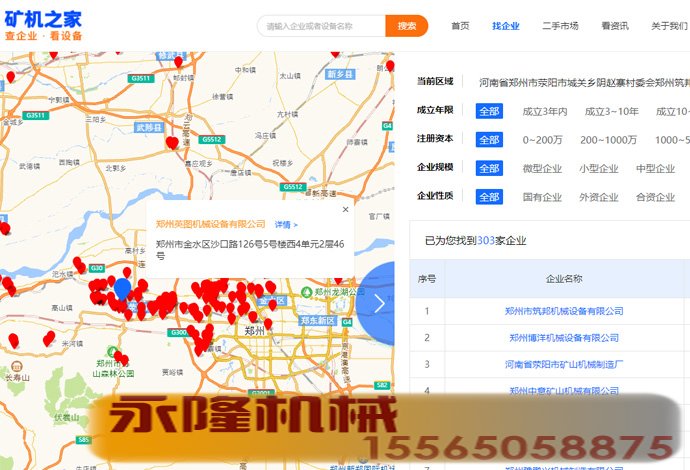Click the orange 搜索 button
The height and width of the screenshot is (470, 690).
click(407, 26)
